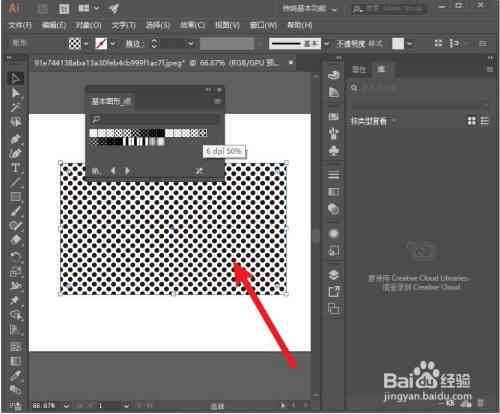Open the 文件(F) menu
This screenshot has width=500, height=414.
[20, 26]
